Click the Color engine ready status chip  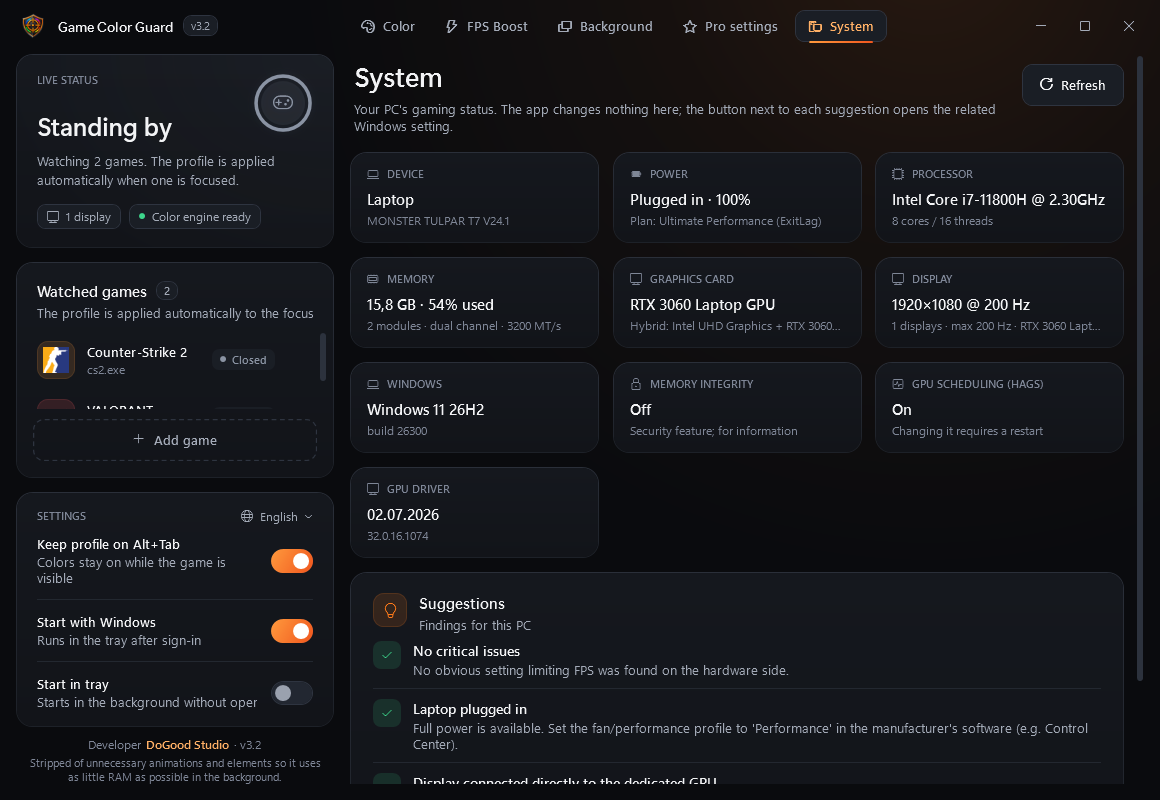coord(195,217)
